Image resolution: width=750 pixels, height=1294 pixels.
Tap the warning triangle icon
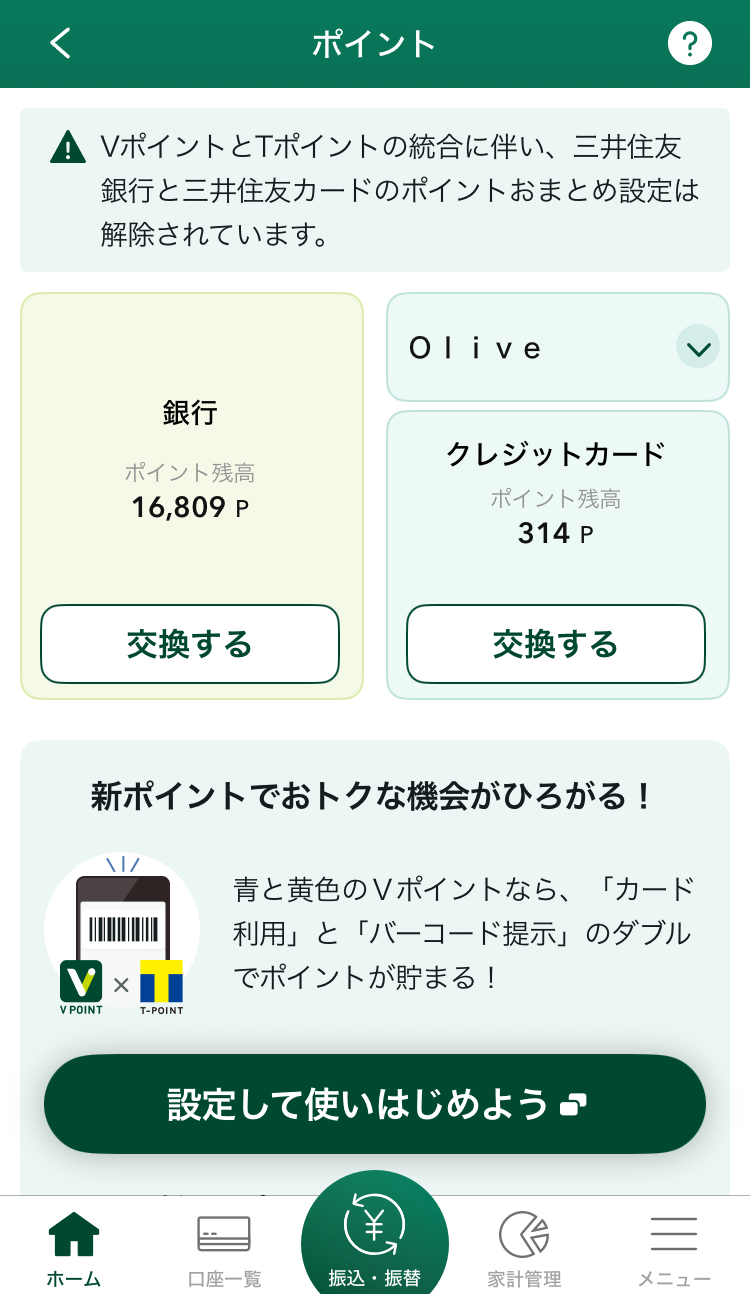point(68,148)
